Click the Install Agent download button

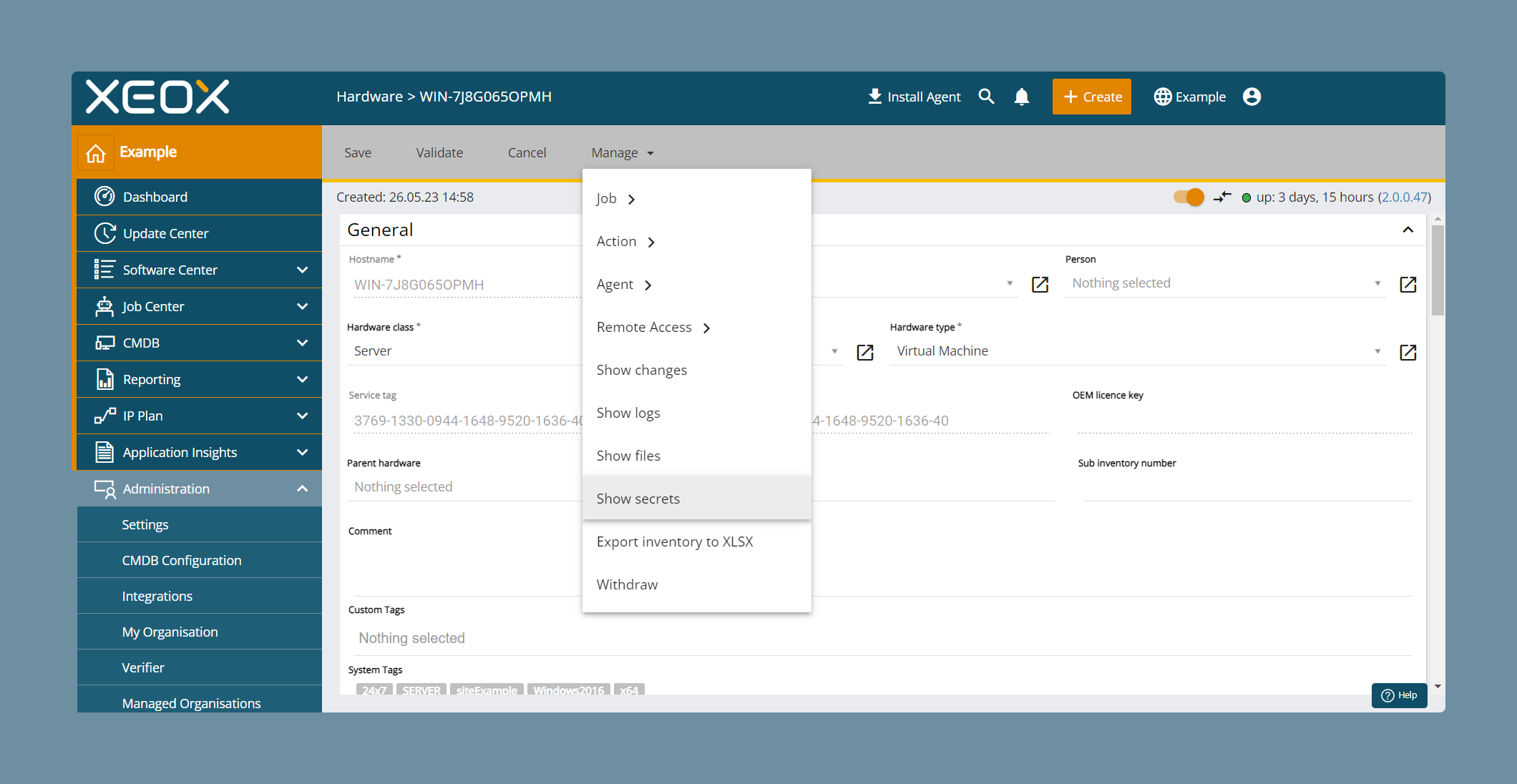click(x=914, y=97)
